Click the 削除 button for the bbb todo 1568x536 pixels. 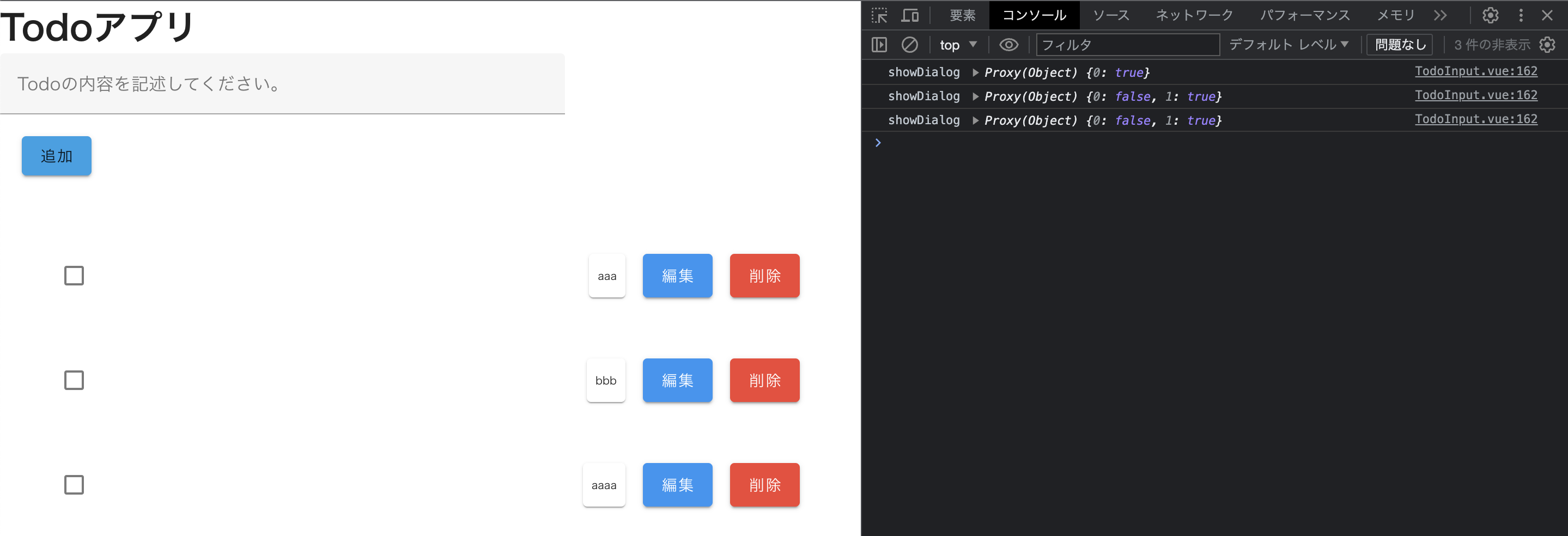[x=764, y=380]
